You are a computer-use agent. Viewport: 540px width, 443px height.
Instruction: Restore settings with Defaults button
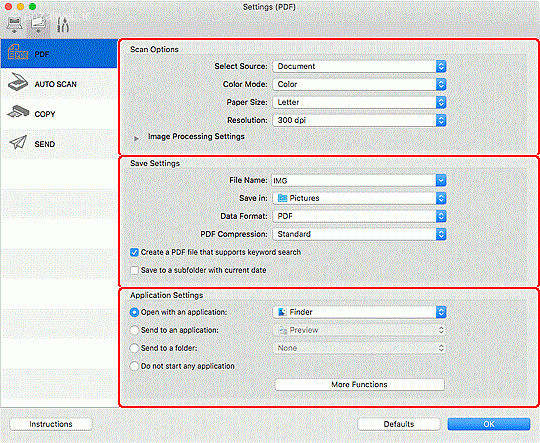[399, 424]
